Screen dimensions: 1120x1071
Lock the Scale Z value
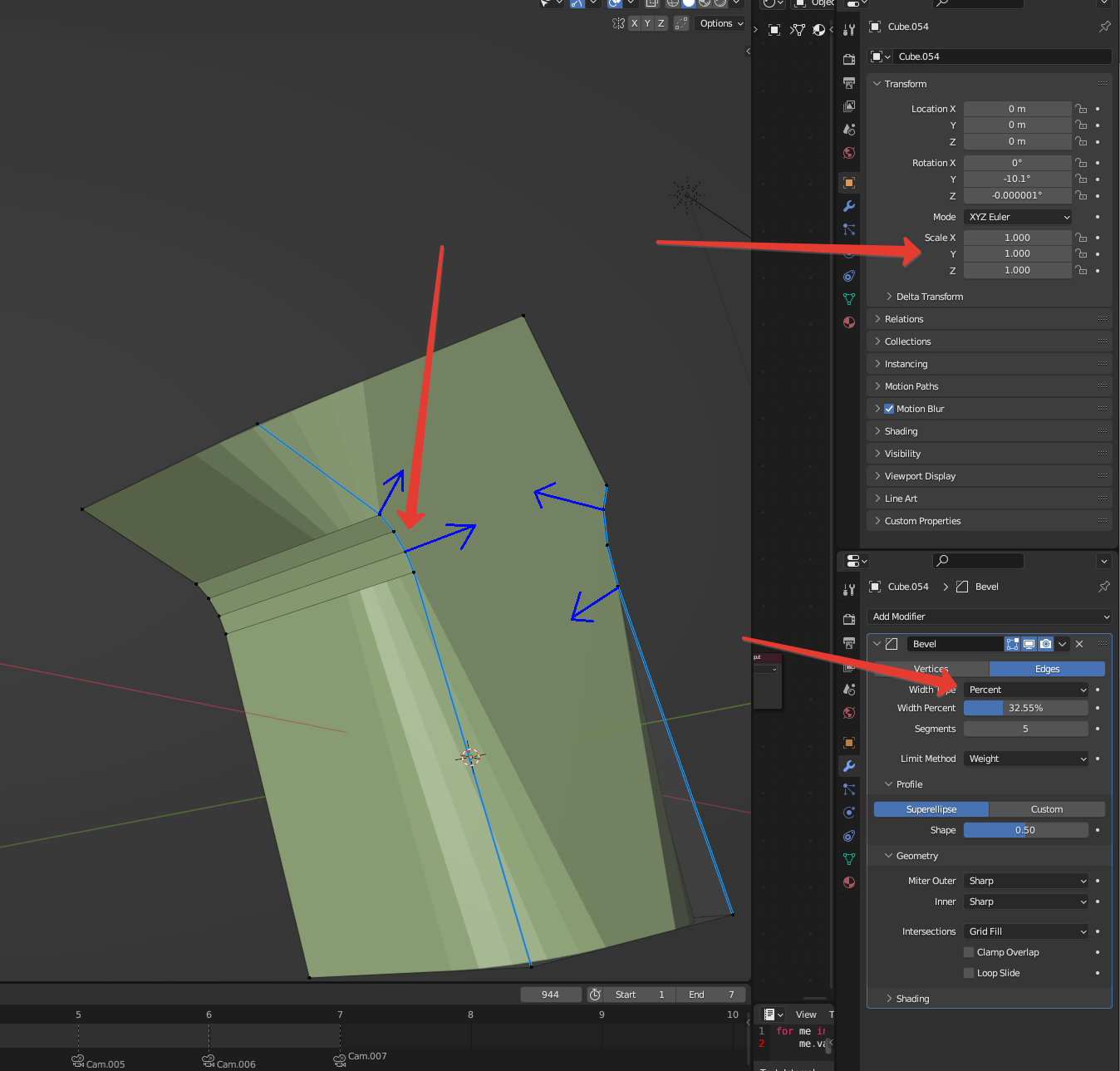tap(1081, 270)
